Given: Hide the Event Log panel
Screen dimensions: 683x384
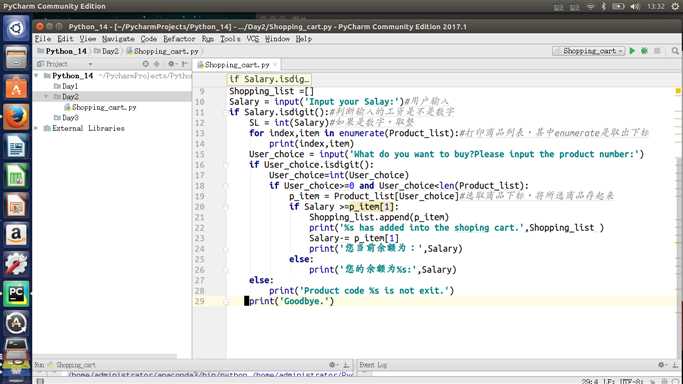Looking at the screenshot, I should 675,364.
